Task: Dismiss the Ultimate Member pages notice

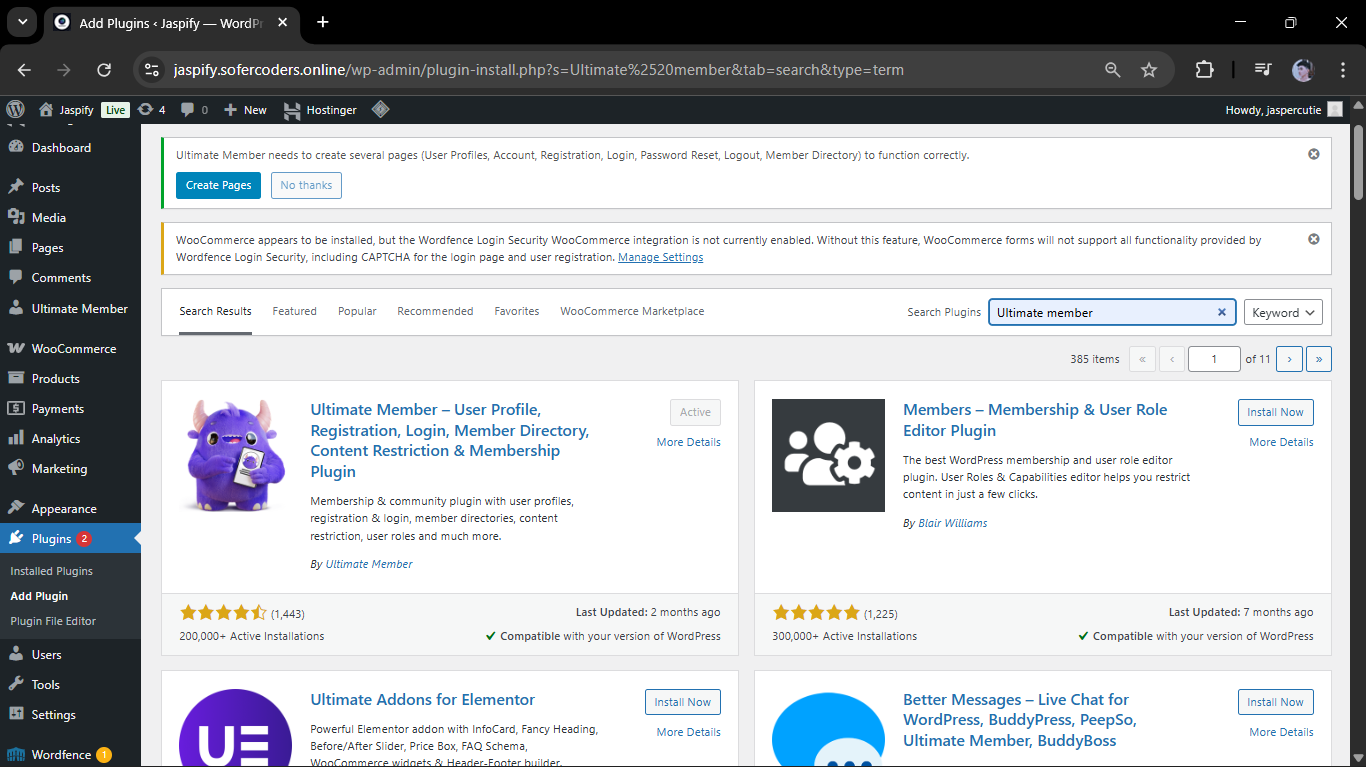Action: 1313,154
